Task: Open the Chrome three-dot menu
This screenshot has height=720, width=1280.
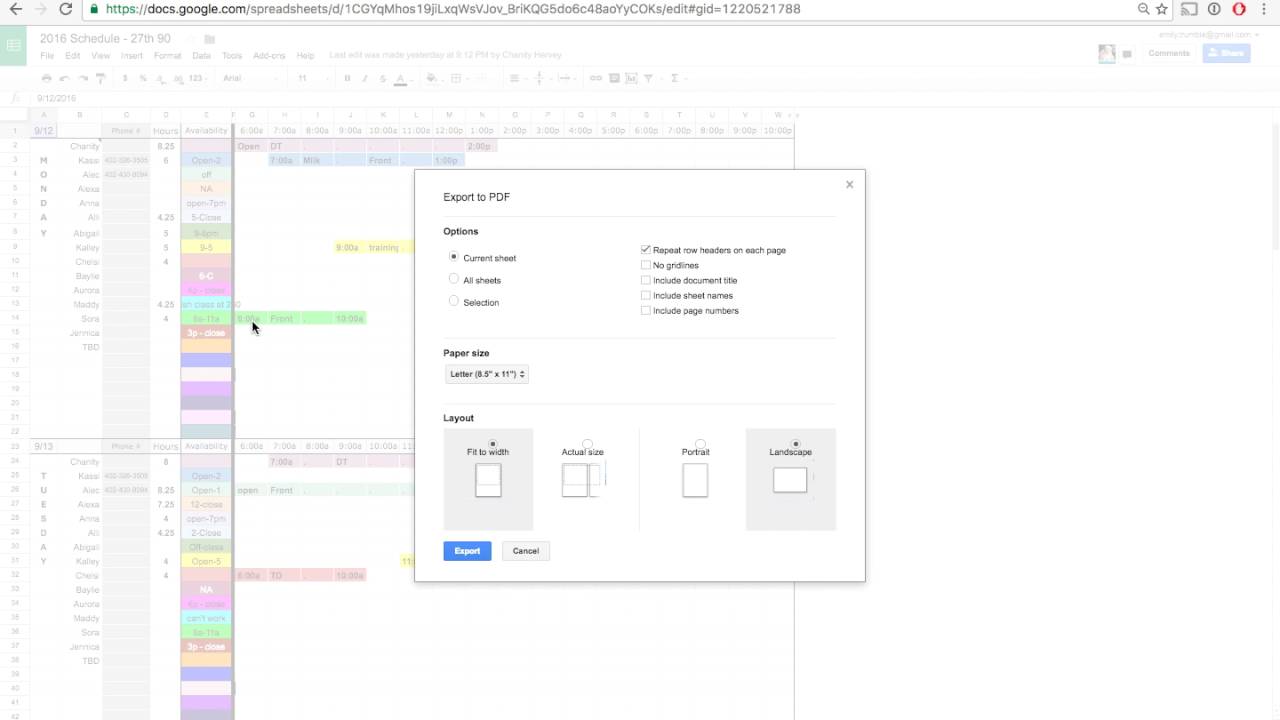Action: pyautogui.click(x=1265, y=9)
